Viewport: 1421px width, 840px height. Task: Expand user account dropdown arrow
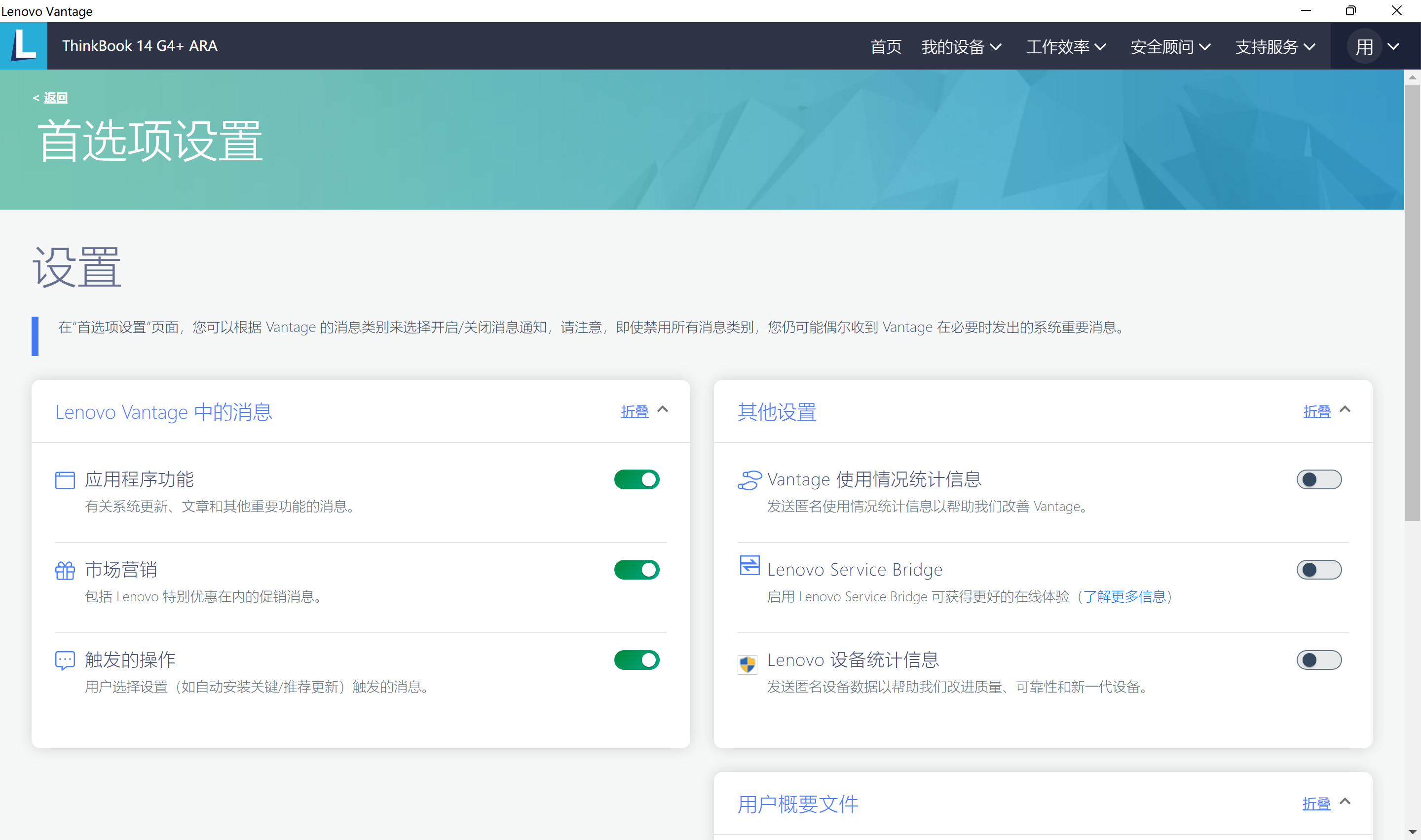(1394, 46)
